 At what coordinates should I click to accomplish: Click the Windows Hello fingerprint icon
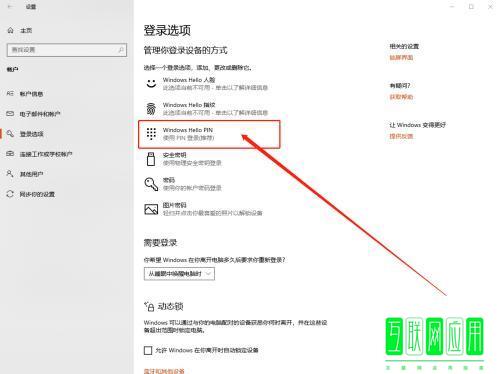(151, 108)
